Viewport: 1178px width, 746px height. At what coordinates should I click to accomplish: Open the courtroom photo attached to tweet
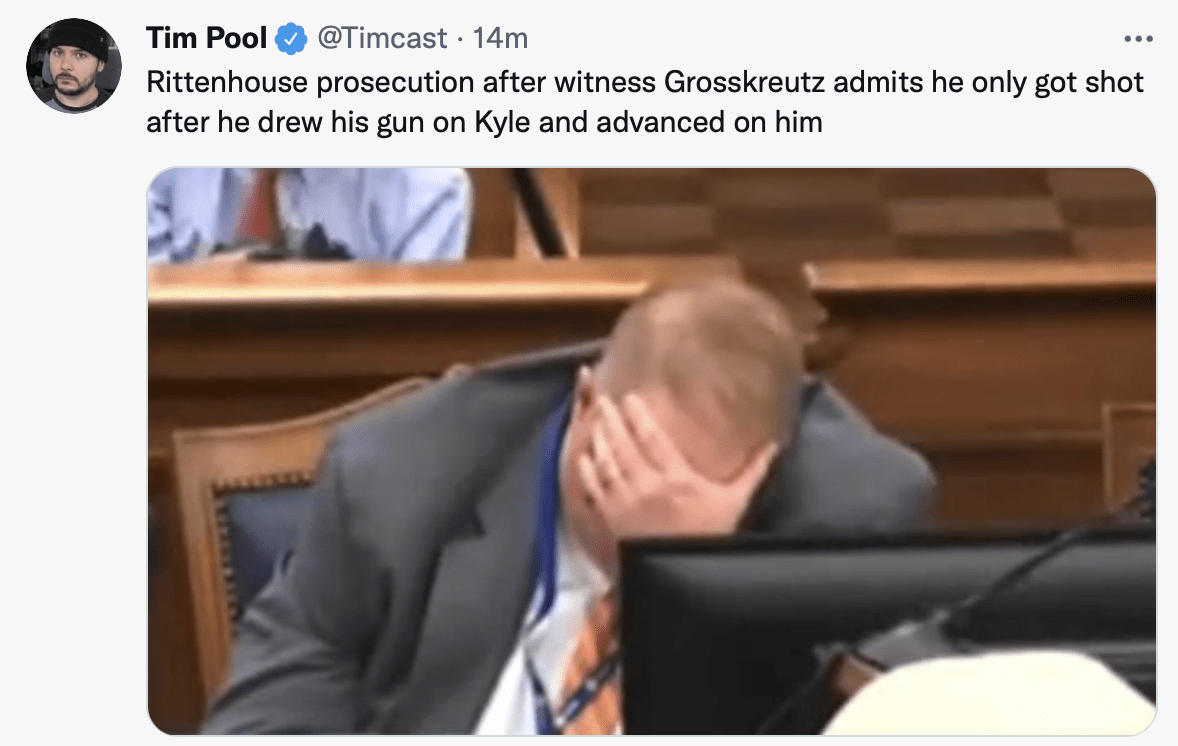pyautogui.click(x=651, y=451)
